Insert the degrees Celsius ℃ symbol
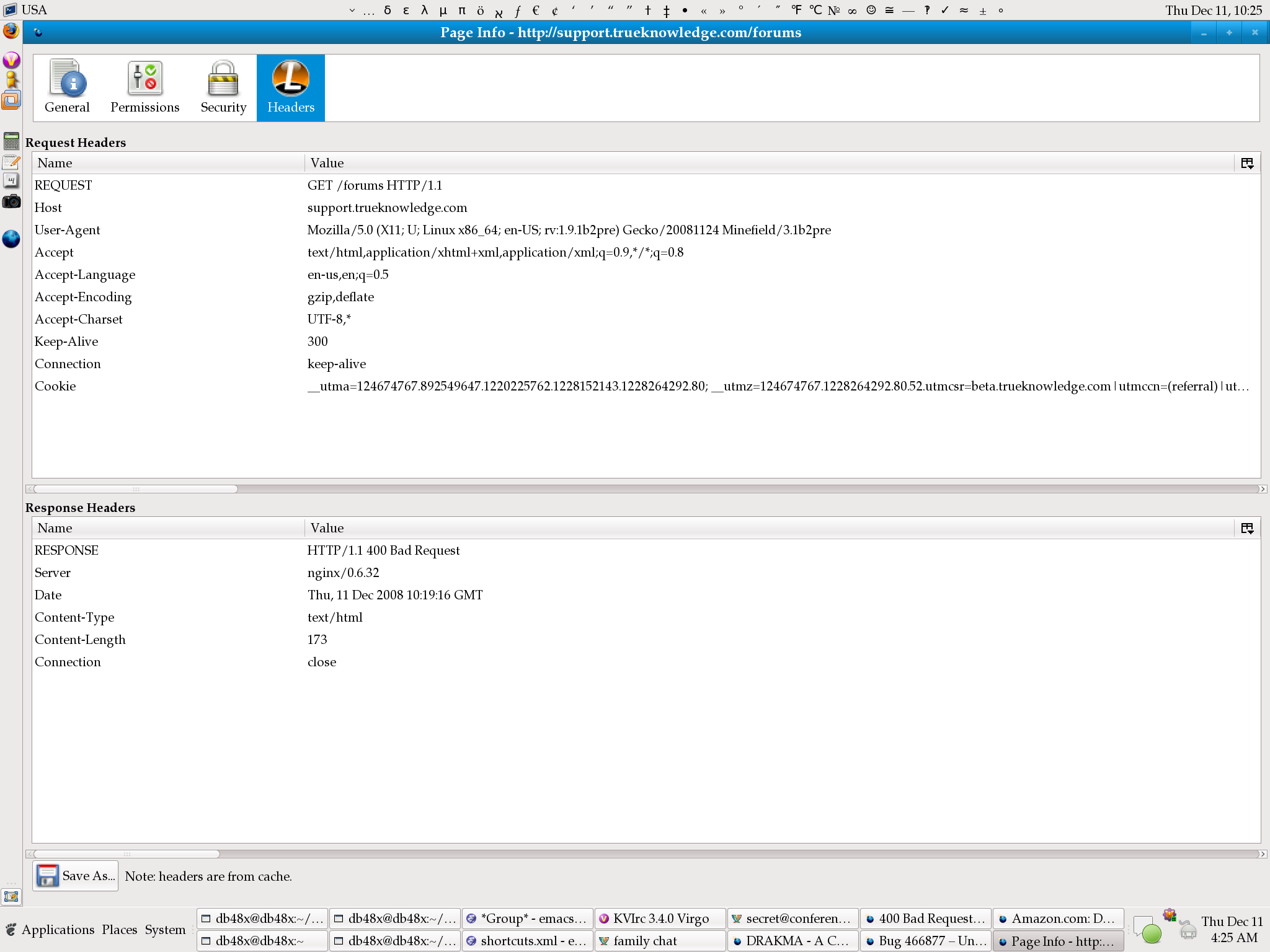The image size is (1270, 952). [815, 10]
